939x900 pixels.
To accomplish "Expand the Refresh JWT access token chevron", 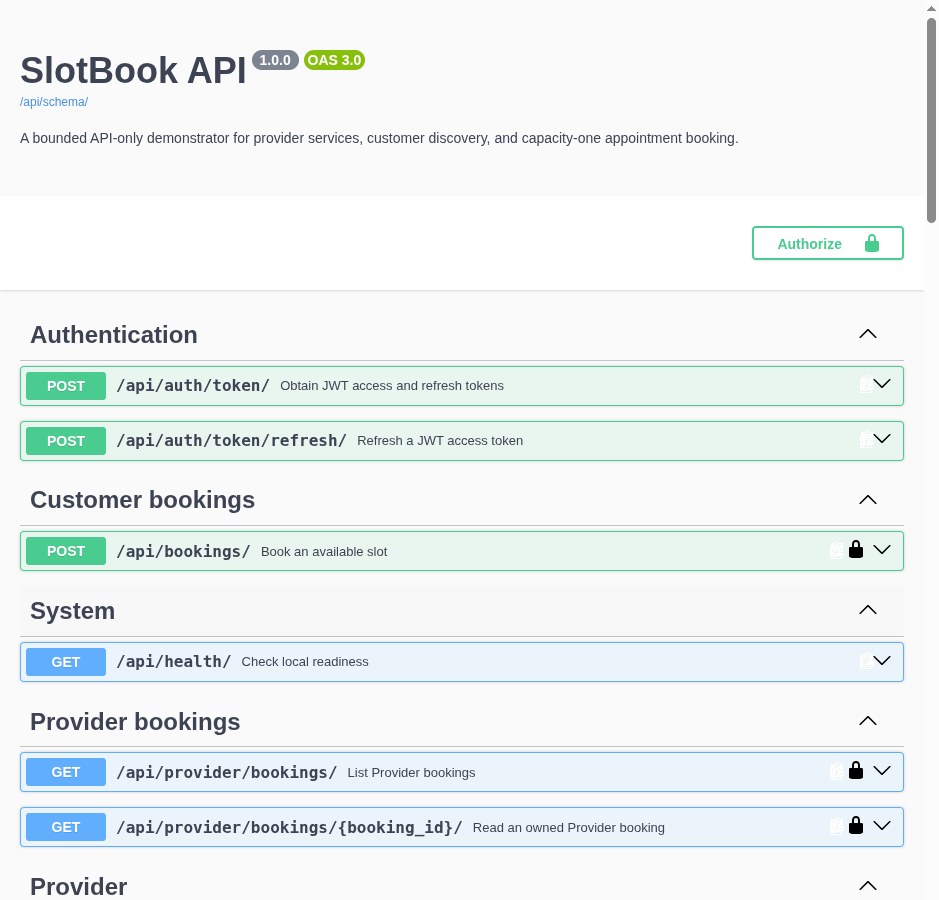I will point(882,438).
